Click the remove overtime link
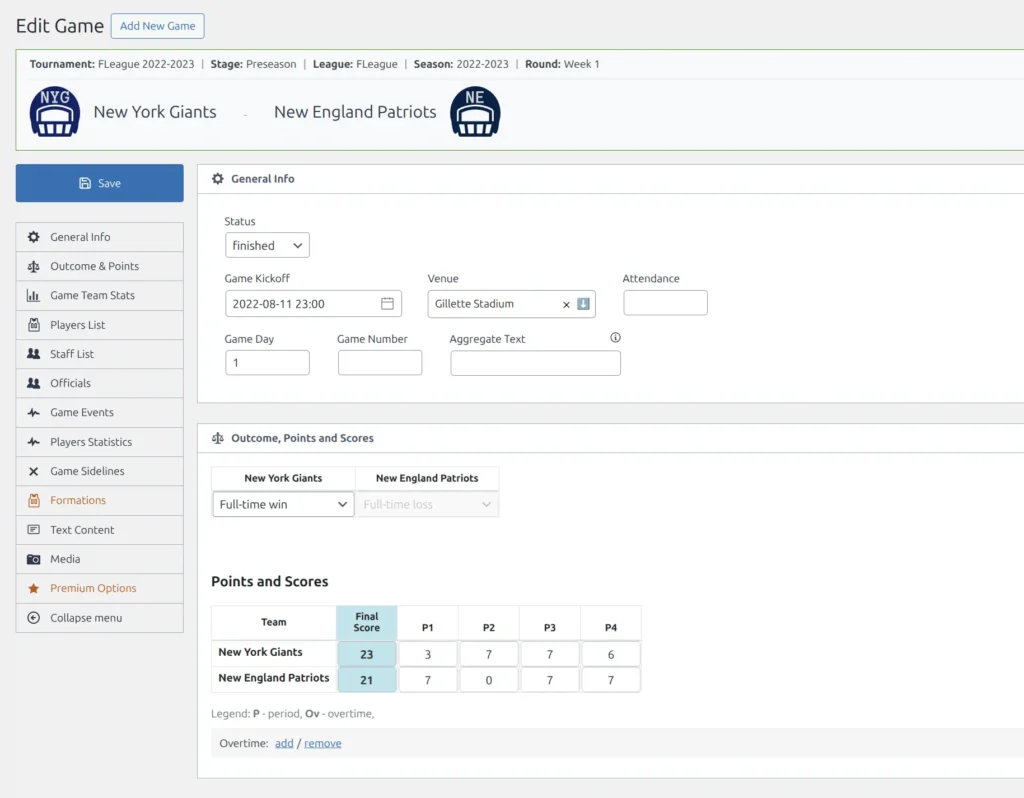The width and height of the screenshot is (1024, 798). [x=323, y=743]
